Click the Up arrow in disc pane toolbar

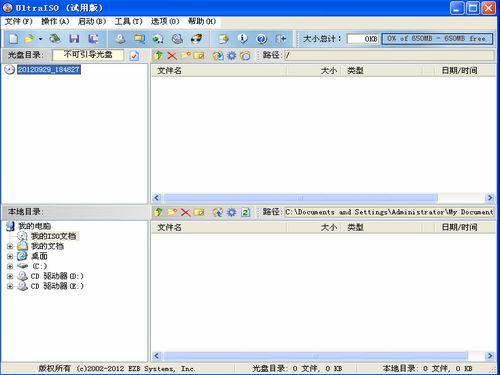158,55
